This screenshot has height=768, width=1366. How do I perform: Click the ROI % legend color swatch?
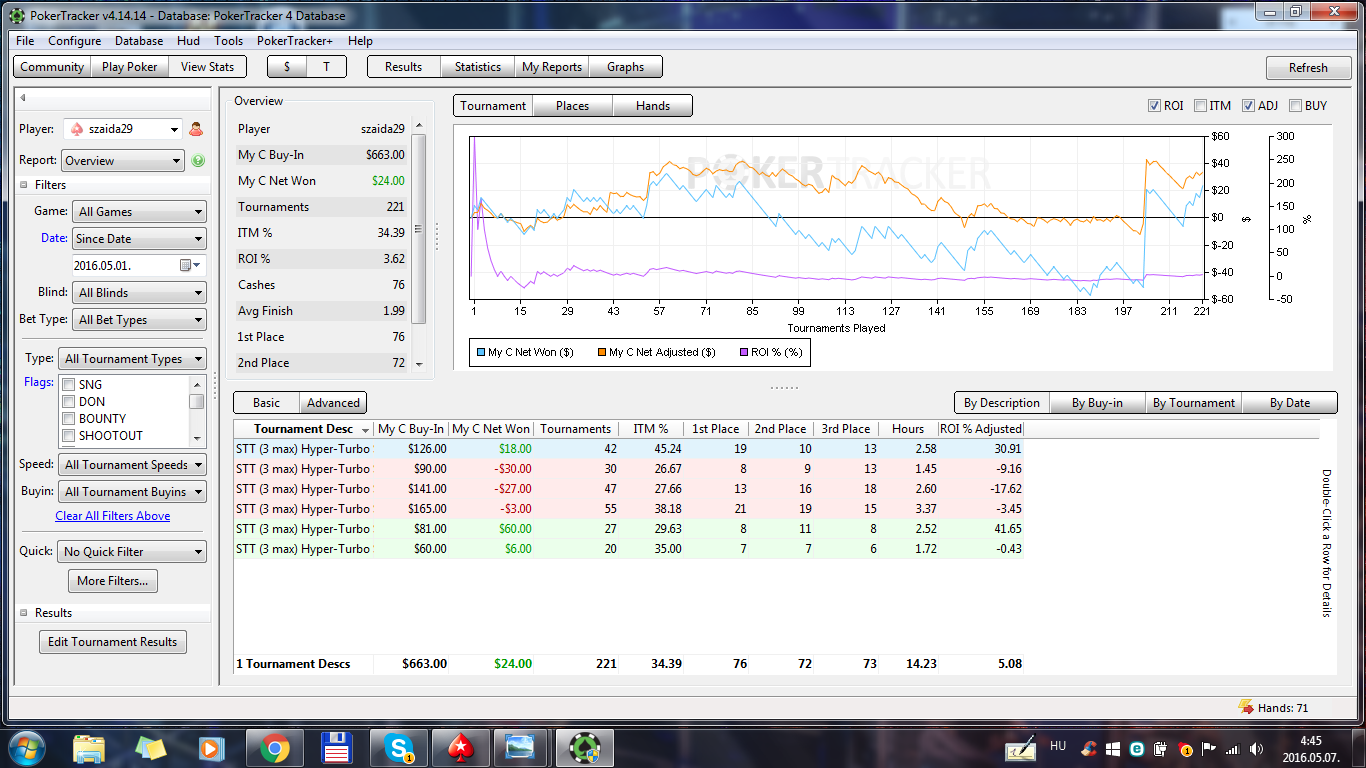pos(743,352)
